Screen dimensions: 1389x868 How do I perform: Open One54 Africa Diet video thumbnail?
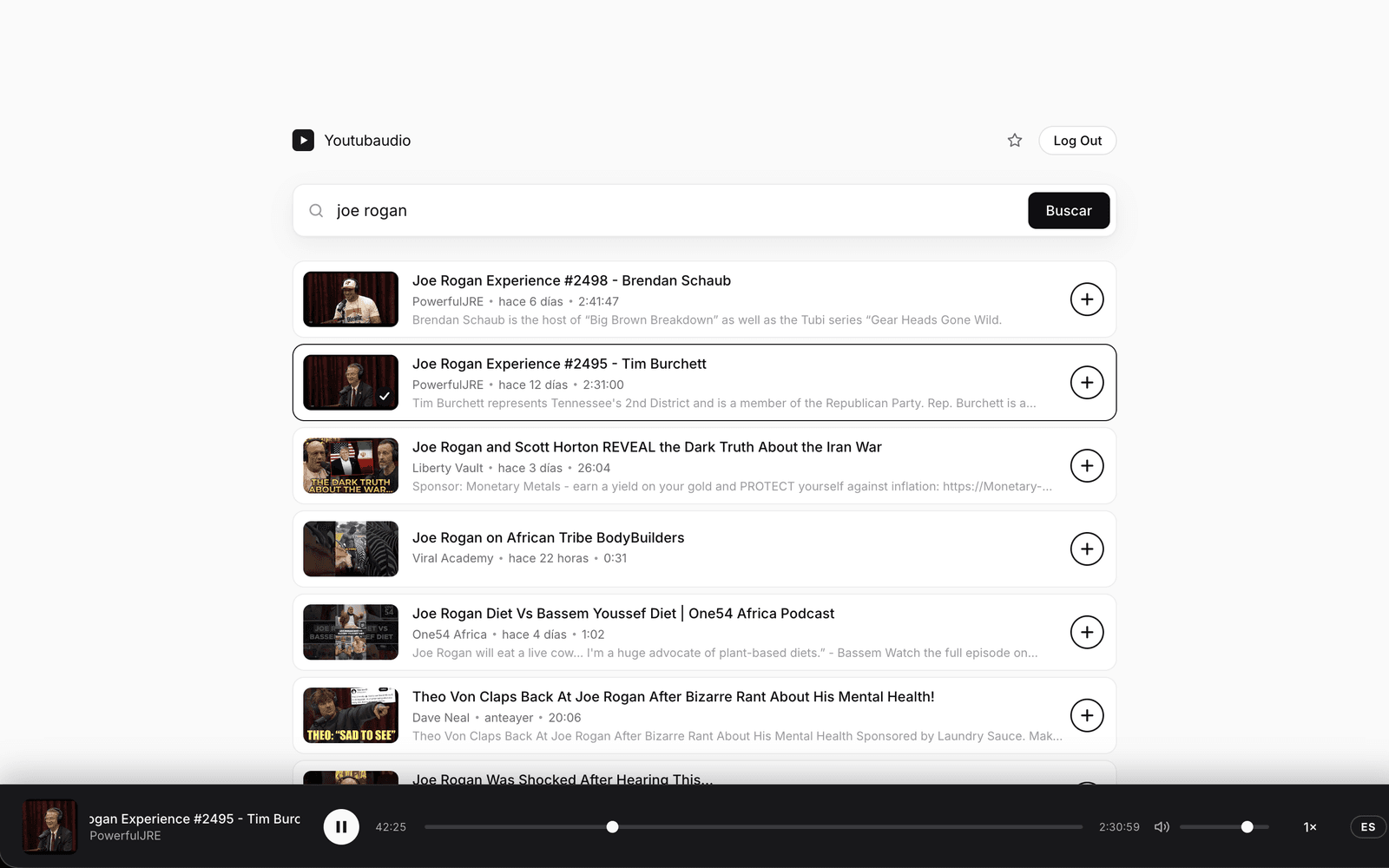(351, 633)
